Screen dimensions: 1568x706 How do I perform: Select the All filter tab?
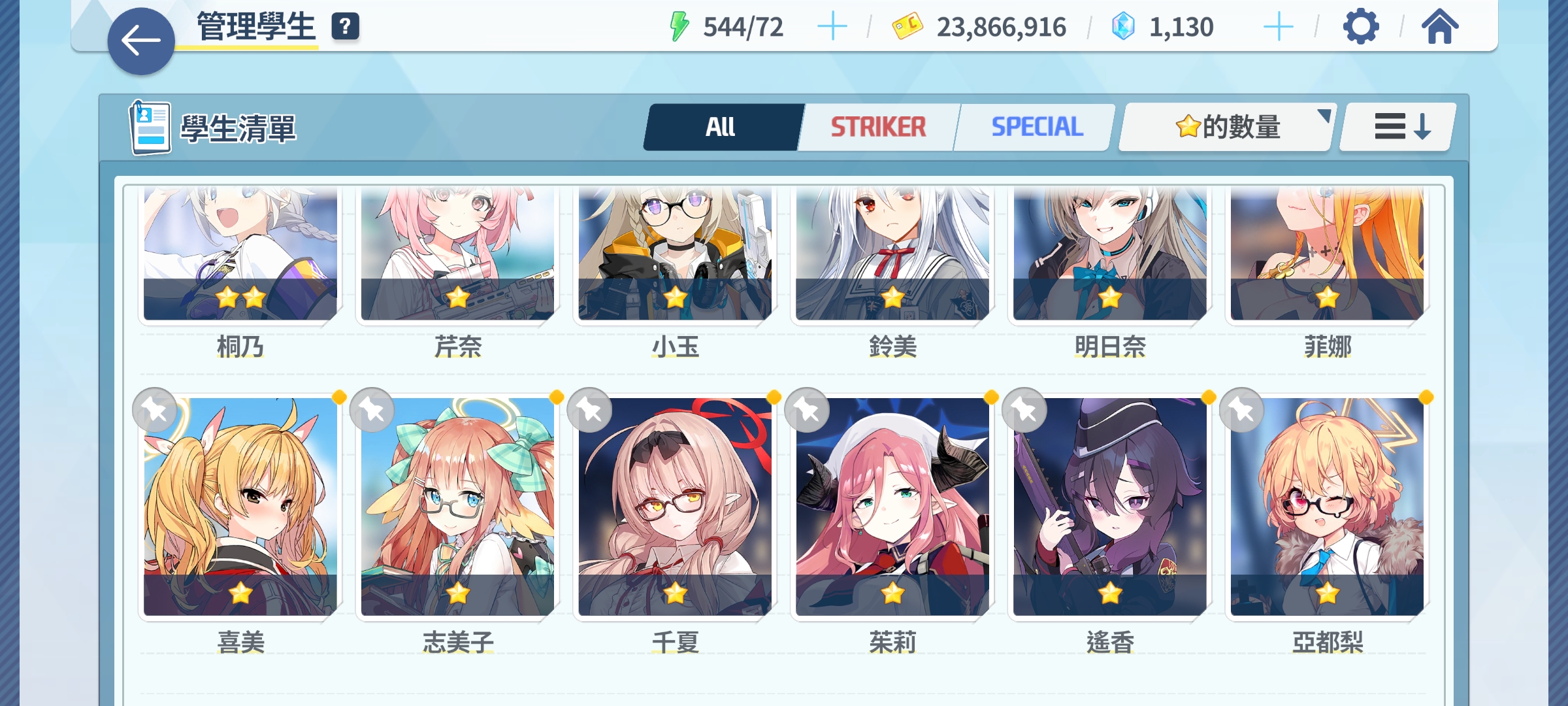tap(722, 127)
